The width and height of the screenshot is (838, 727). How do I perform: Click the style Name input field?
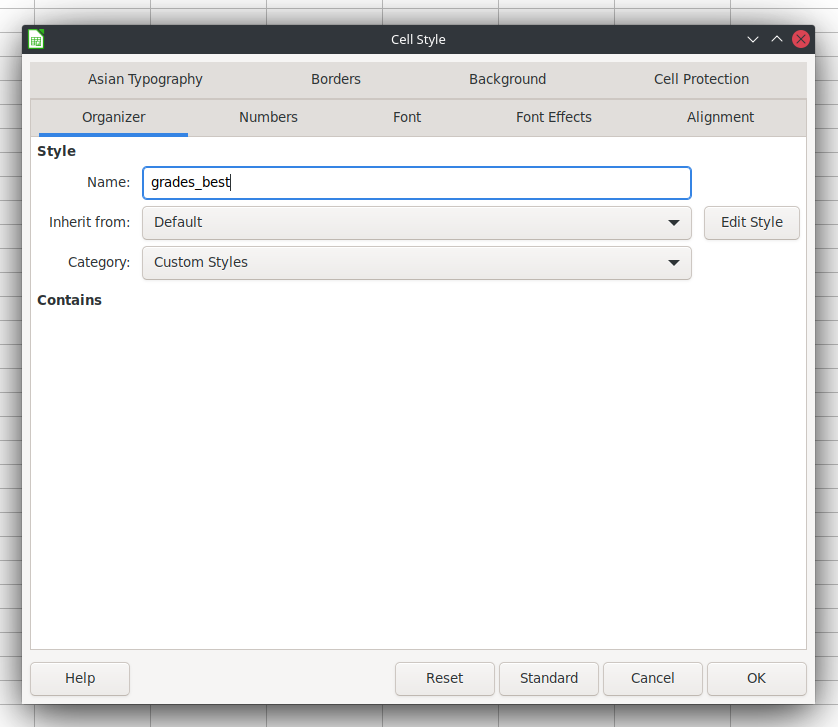tap(417, 183)
